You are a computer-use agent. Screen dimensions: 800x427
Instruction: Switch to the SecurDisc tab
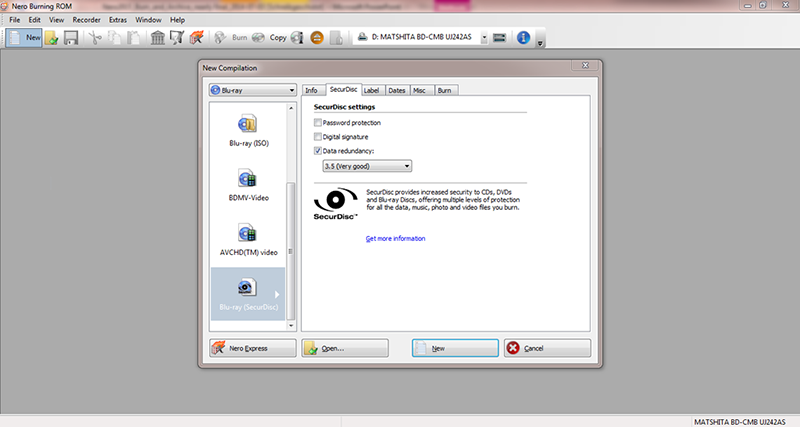point(343,89)
